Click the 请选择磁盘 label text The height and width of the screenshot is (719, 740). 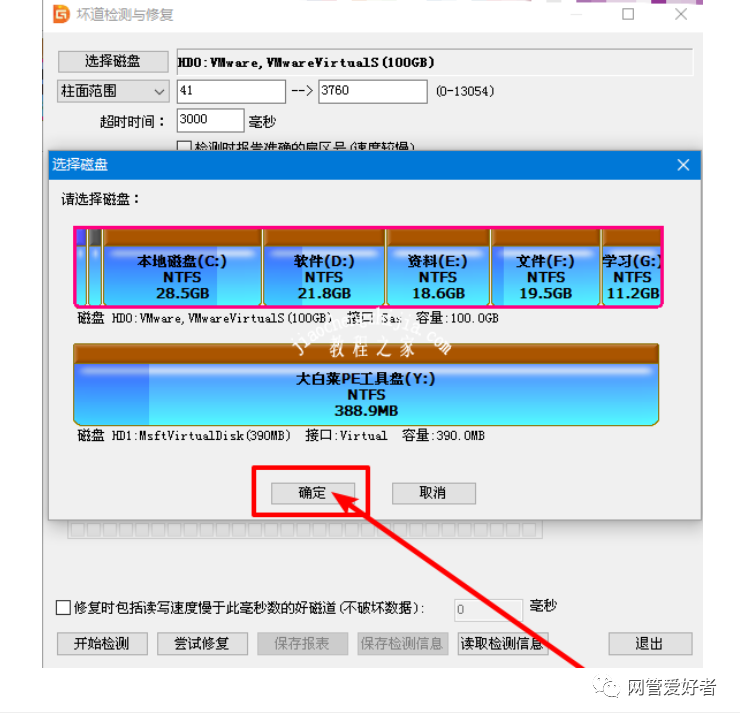coord(101,199)
